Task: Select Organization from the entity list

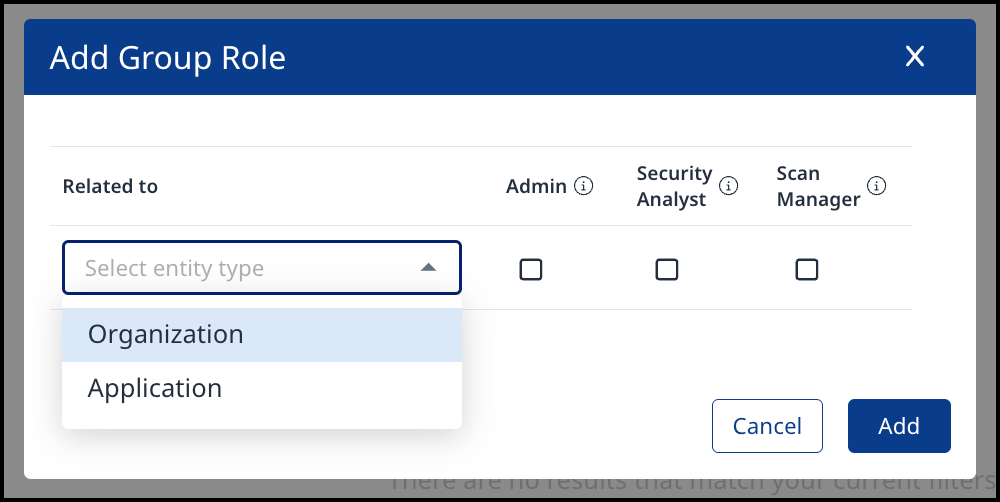Action: 166,334
